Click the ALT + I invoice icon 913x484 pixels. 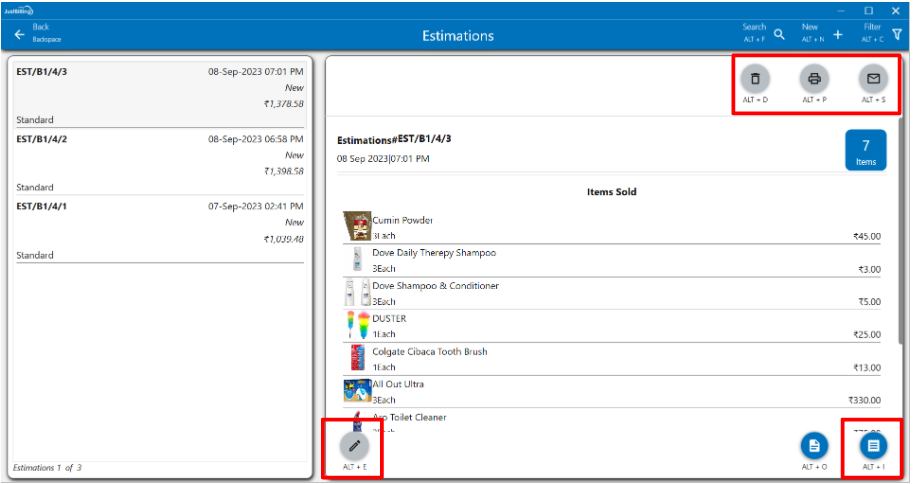tap(874, 445)
